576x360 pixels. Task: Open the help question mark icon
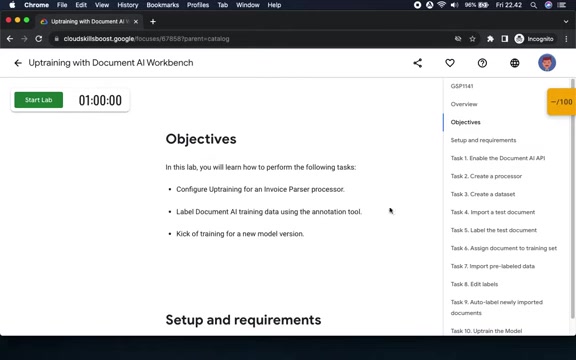482,63
